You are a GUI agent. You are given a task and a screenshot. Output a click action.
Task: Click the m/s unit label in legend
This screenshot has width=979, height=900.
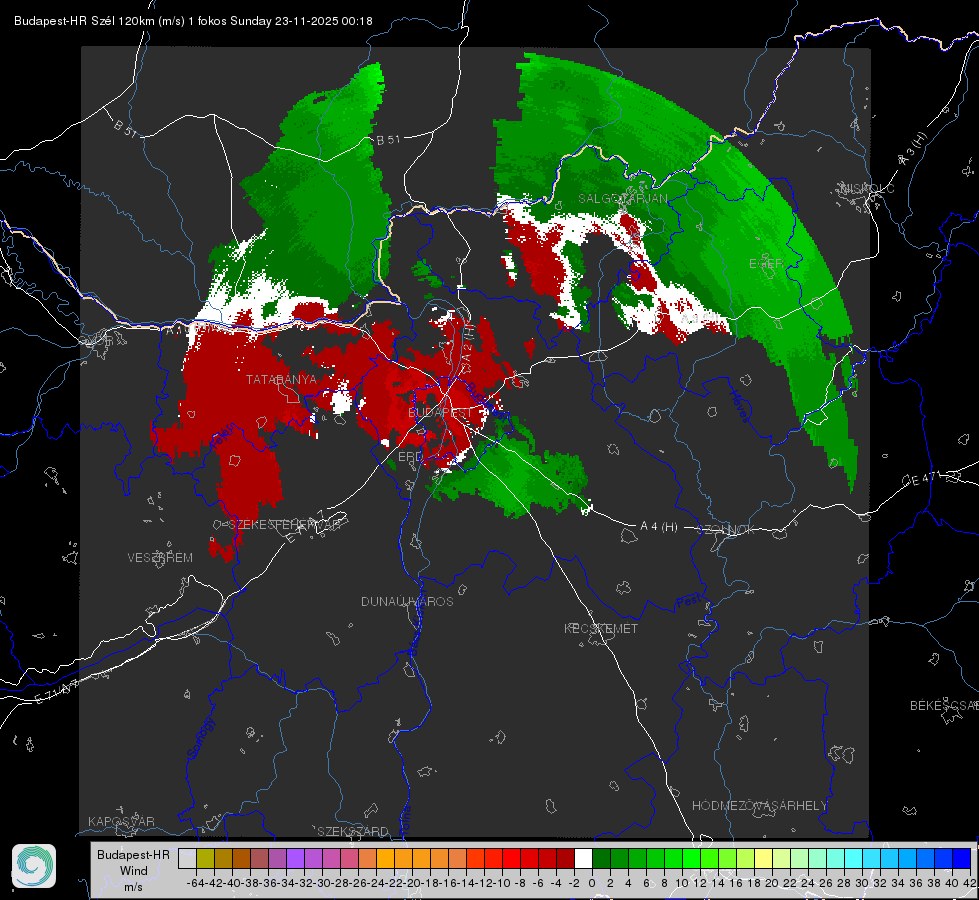click(134, 887)
